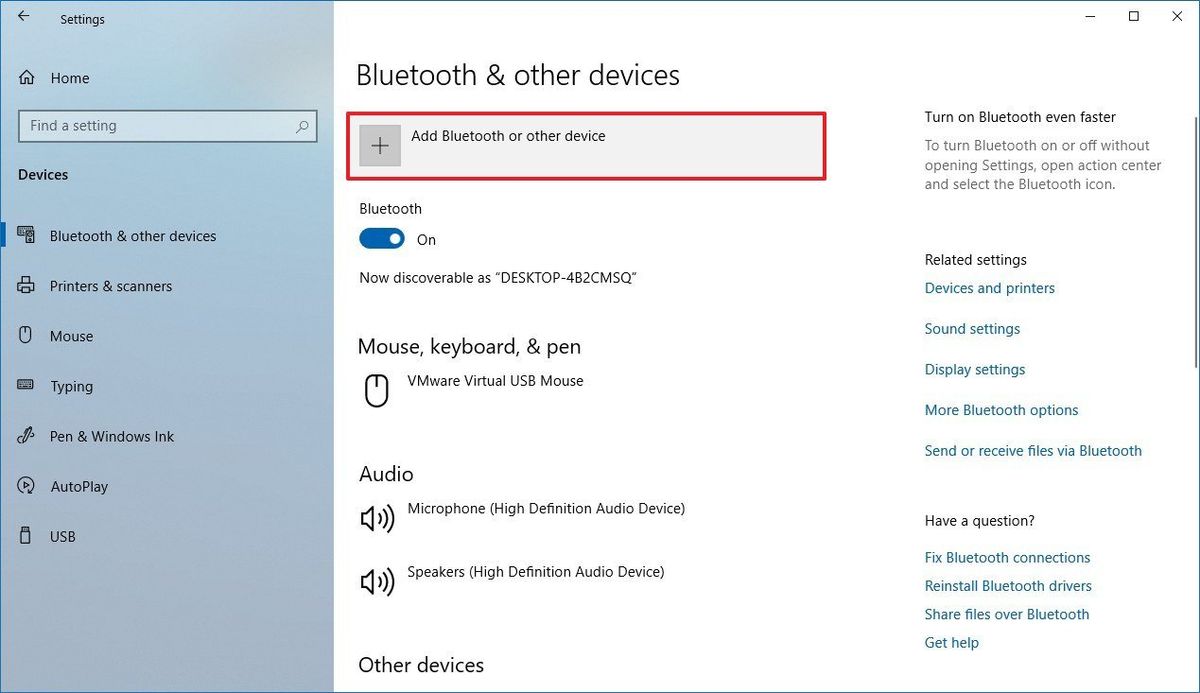Click Send or receive files via Bluetooth

(x=1033, y=450)
